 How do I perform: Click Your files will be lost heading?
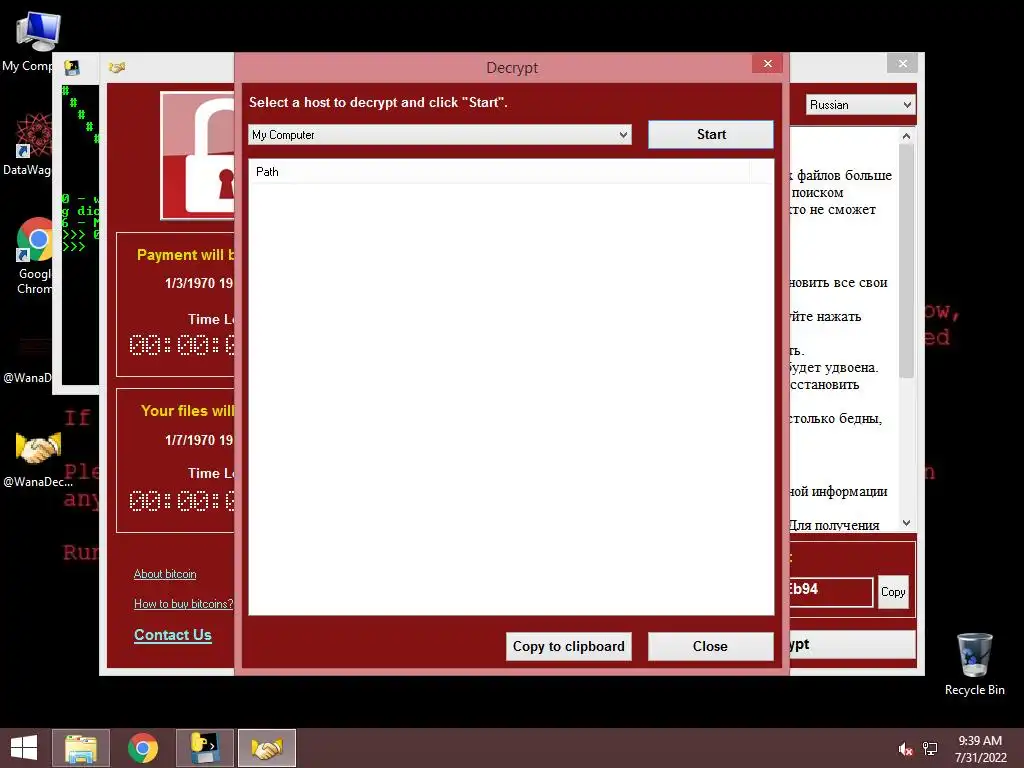pyautogui.click(x=187, y=411)
